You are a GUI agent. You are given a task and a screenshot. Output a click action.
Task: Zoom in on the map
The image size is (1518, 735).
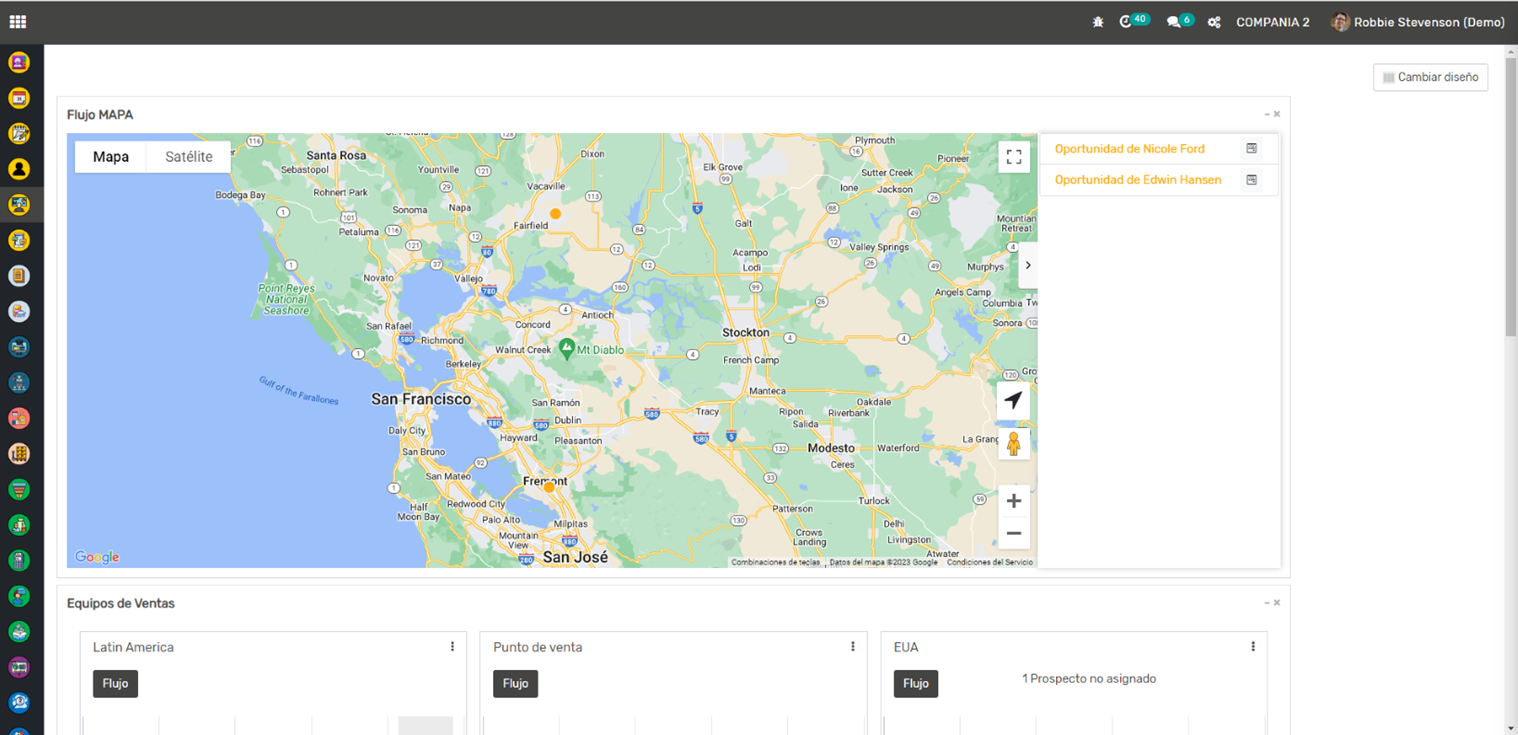[1013, 501]
